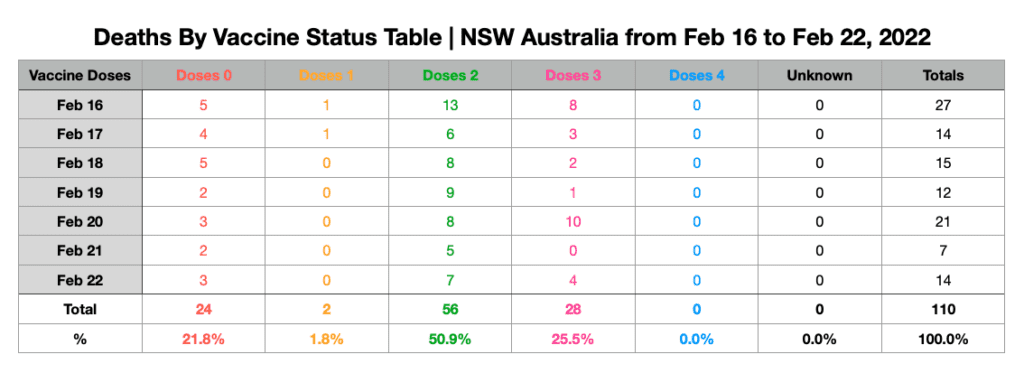Select the Vaccine Doses header cell
This screenshot has height=373, width=1024.
click(x=80, y=75)
